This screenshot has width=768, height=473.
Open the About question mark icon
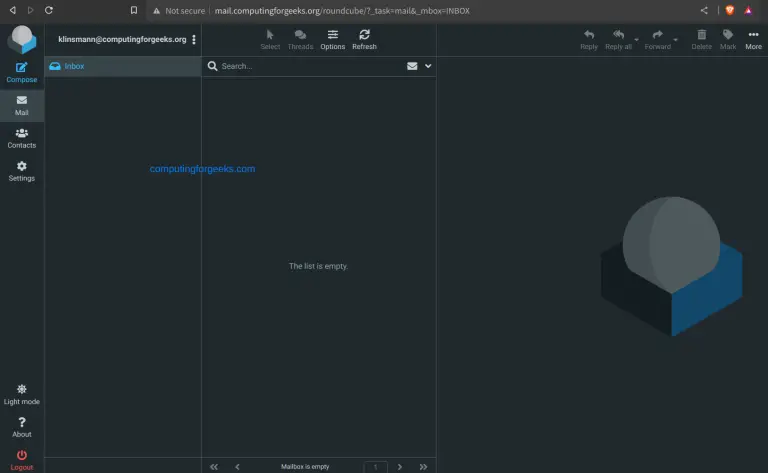pyautogui.click(x=22, y=427)
